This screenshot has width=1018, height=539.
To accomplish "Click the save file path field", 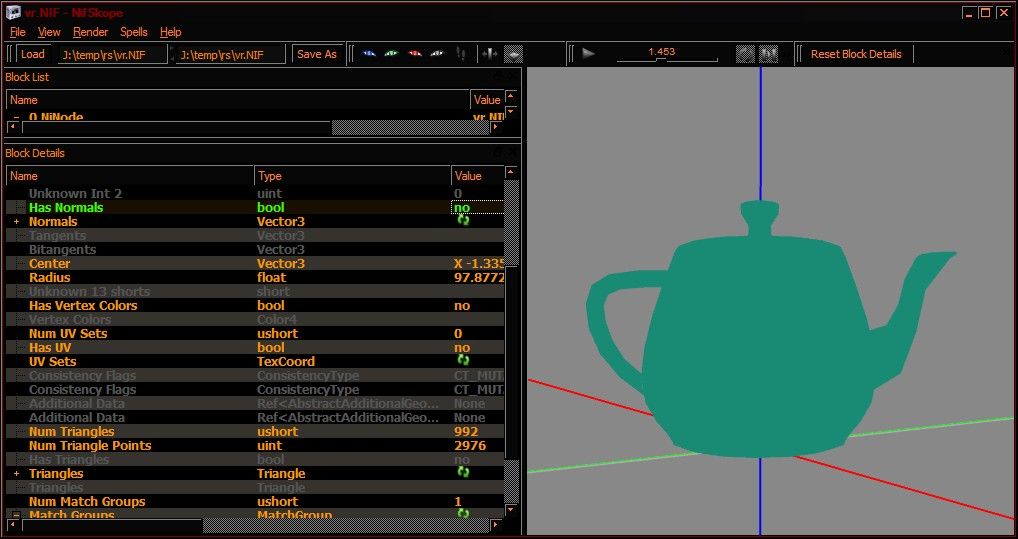I will click(x=230, y=55).
